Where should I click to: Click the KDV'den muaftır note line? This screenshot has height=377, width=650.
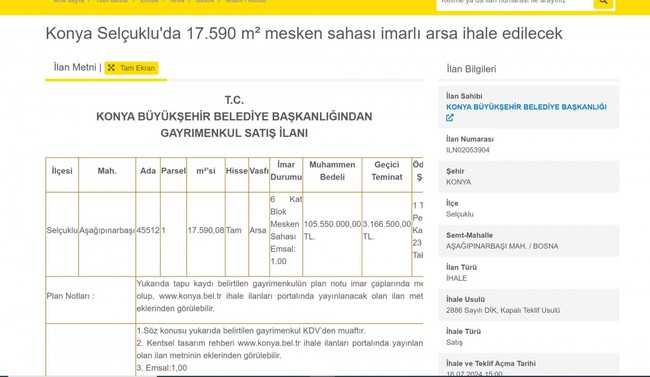[251, 331]
